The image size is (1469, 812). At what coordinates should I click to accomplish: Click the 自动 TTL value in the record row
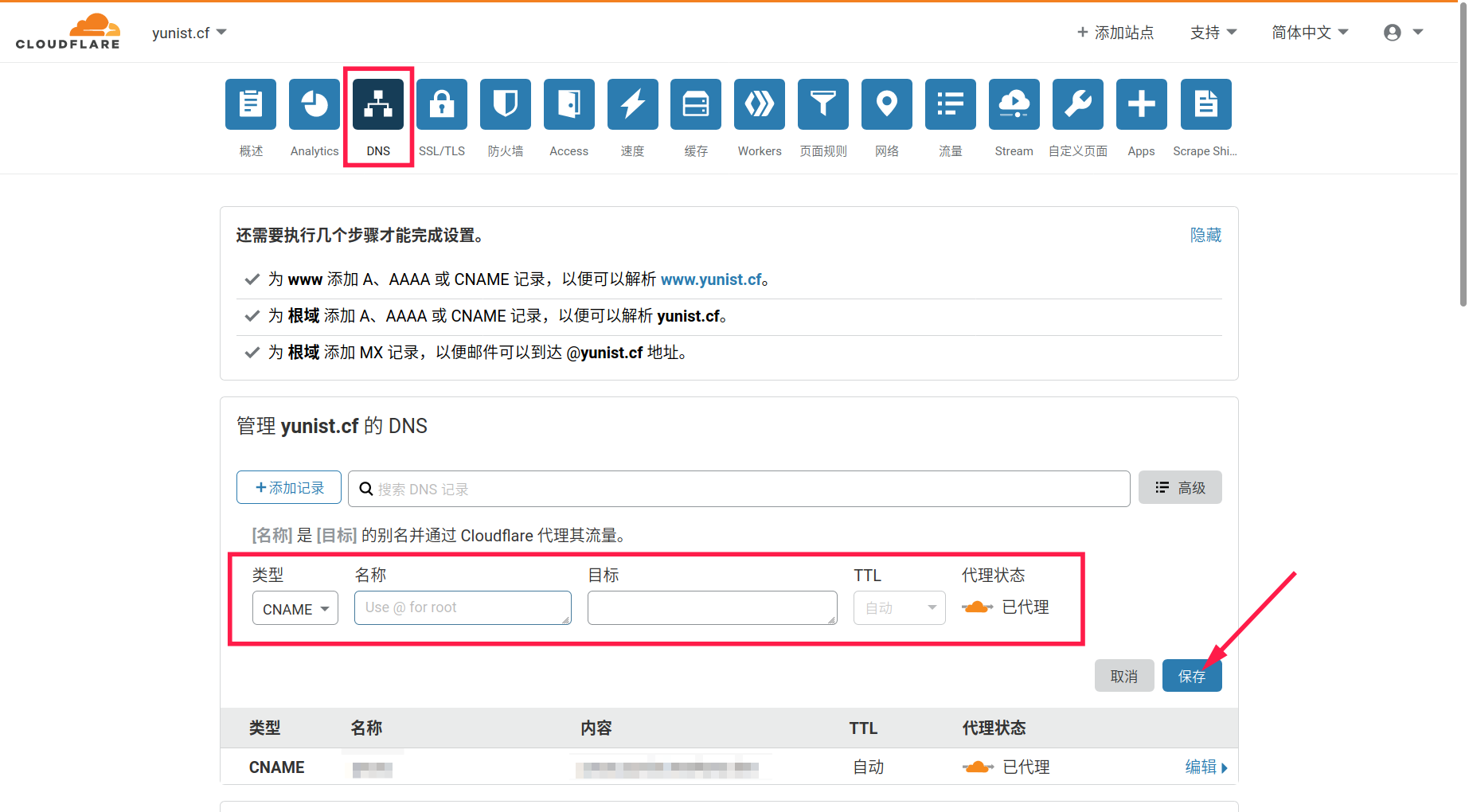click(x=869, y=767)
